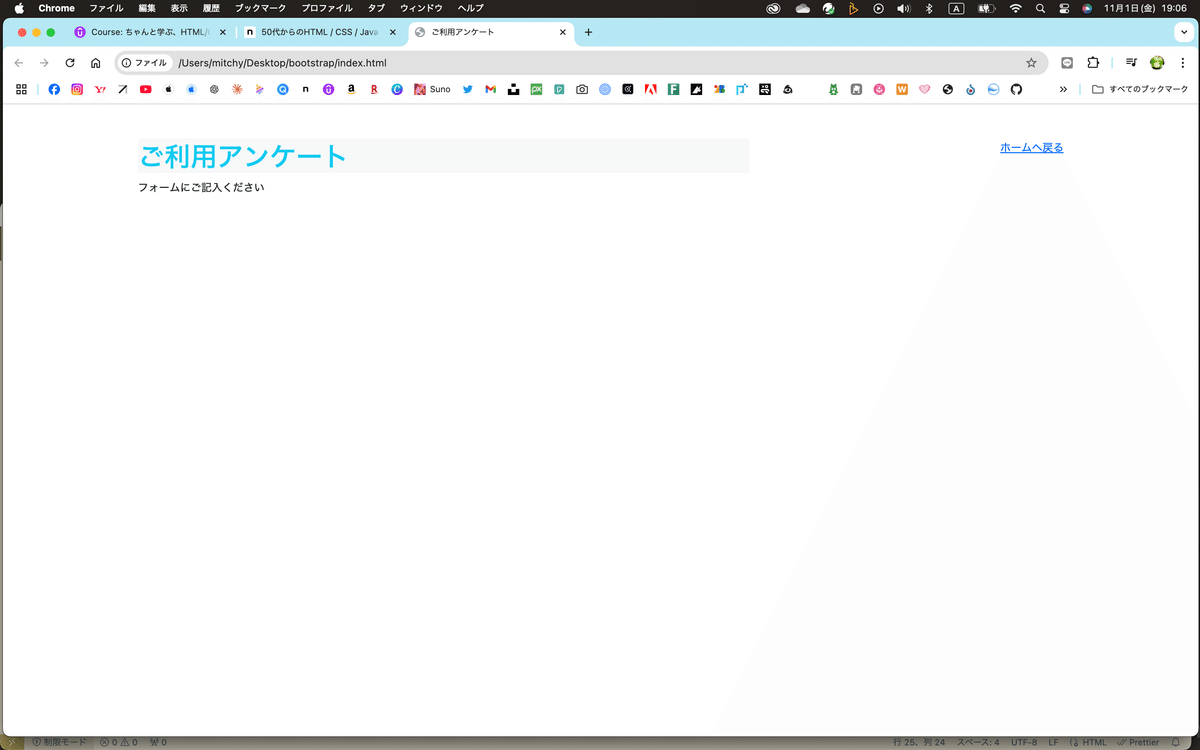The width and height of the screenshot is (1200, 750).
Task: Open the YouTube bookmark
Action: tap(145, 89)
